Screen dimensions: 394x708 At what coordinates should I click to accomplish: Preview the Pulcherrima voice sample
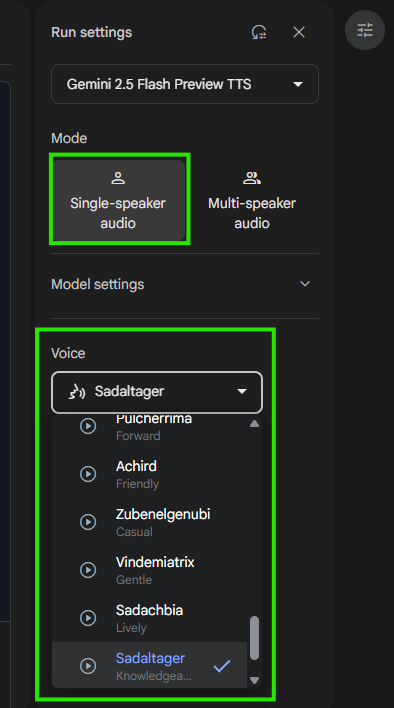click(x=88, y=426)
